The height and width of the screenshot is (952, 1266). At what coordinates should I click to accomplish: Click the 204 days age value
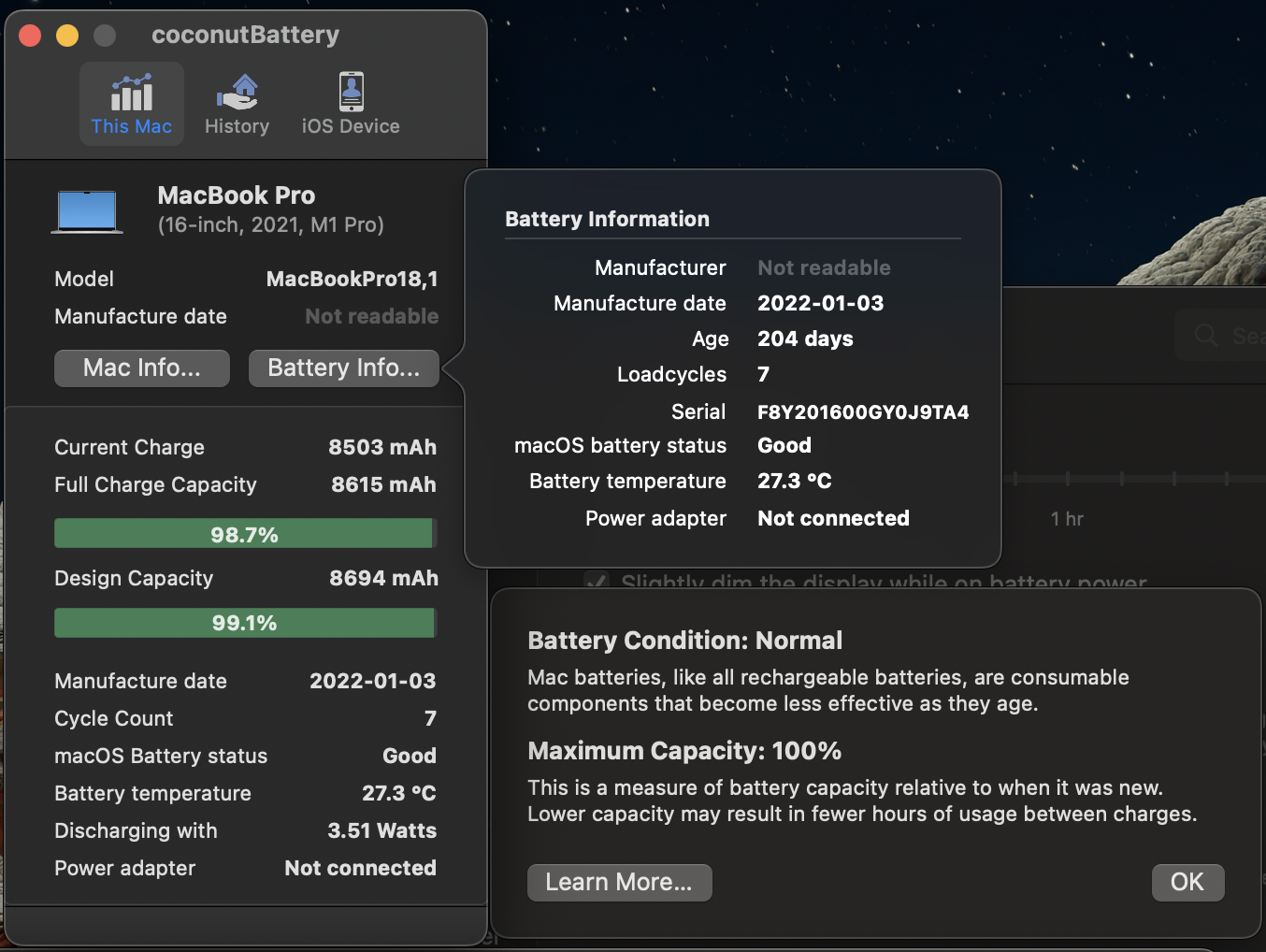[x=805, y=339]
